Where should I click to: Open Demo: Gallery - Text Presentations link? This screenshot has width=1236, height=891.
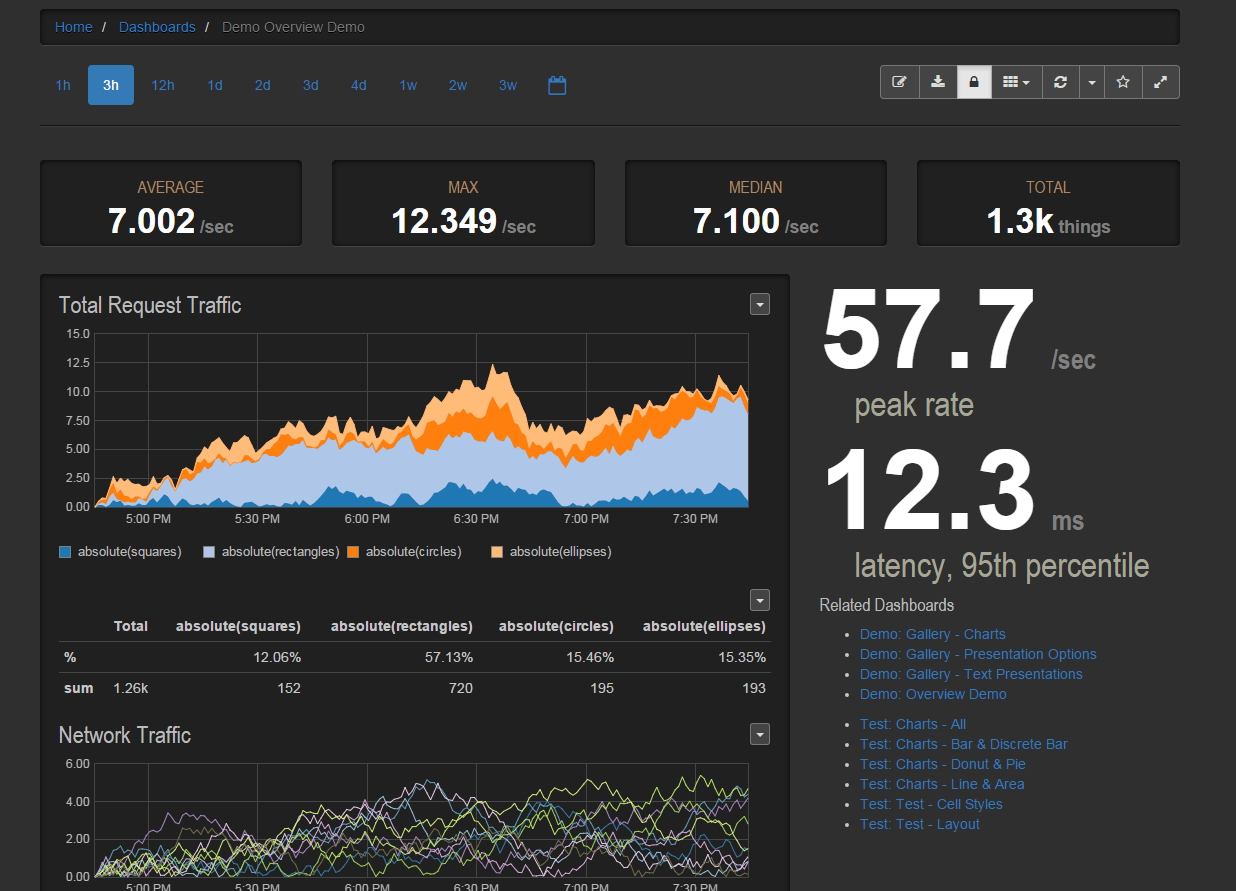point(971,674)
